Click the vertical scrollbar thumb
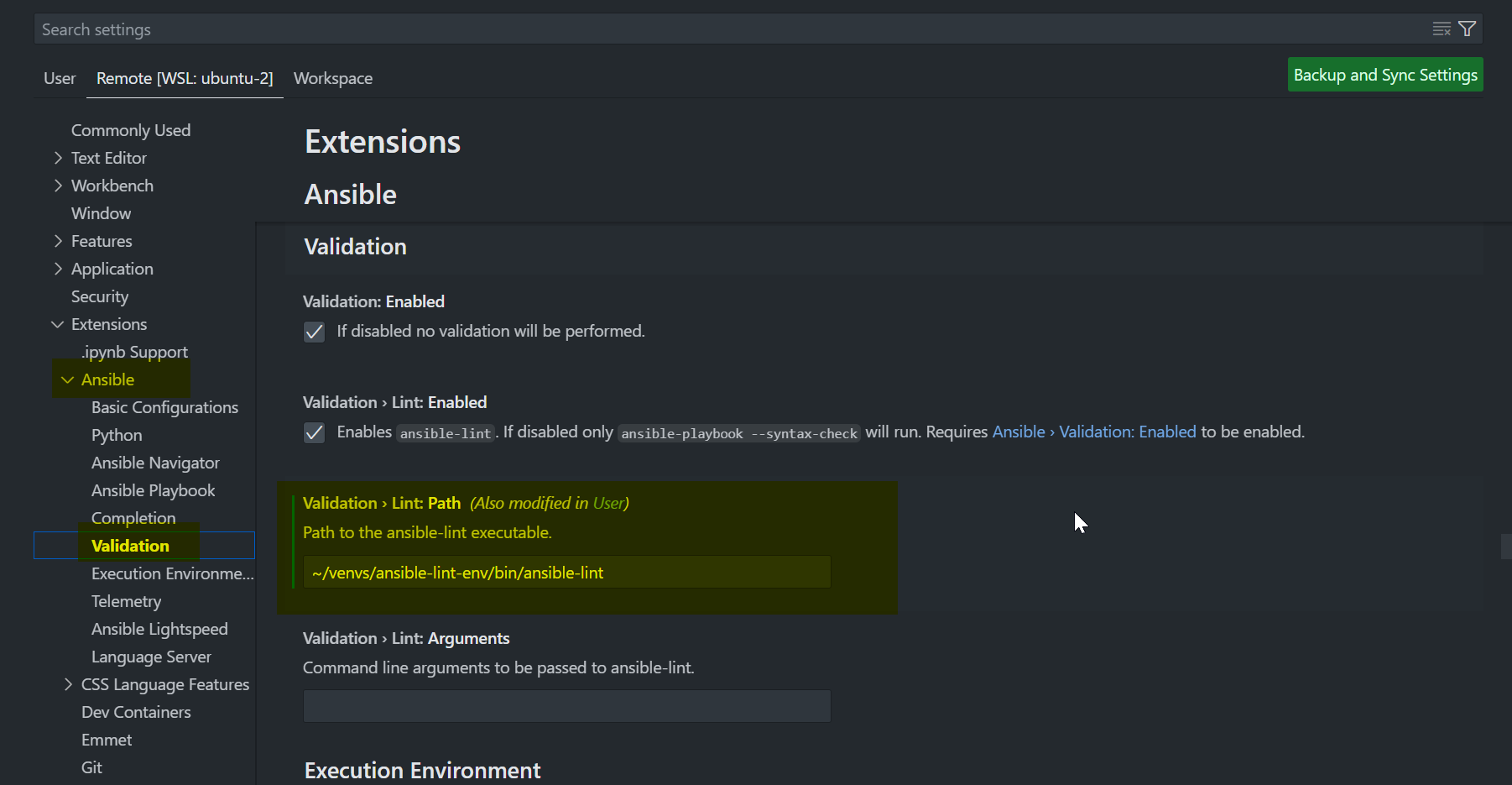Viewport: 1512px width, 785px height. click(x=1506, y=547)
